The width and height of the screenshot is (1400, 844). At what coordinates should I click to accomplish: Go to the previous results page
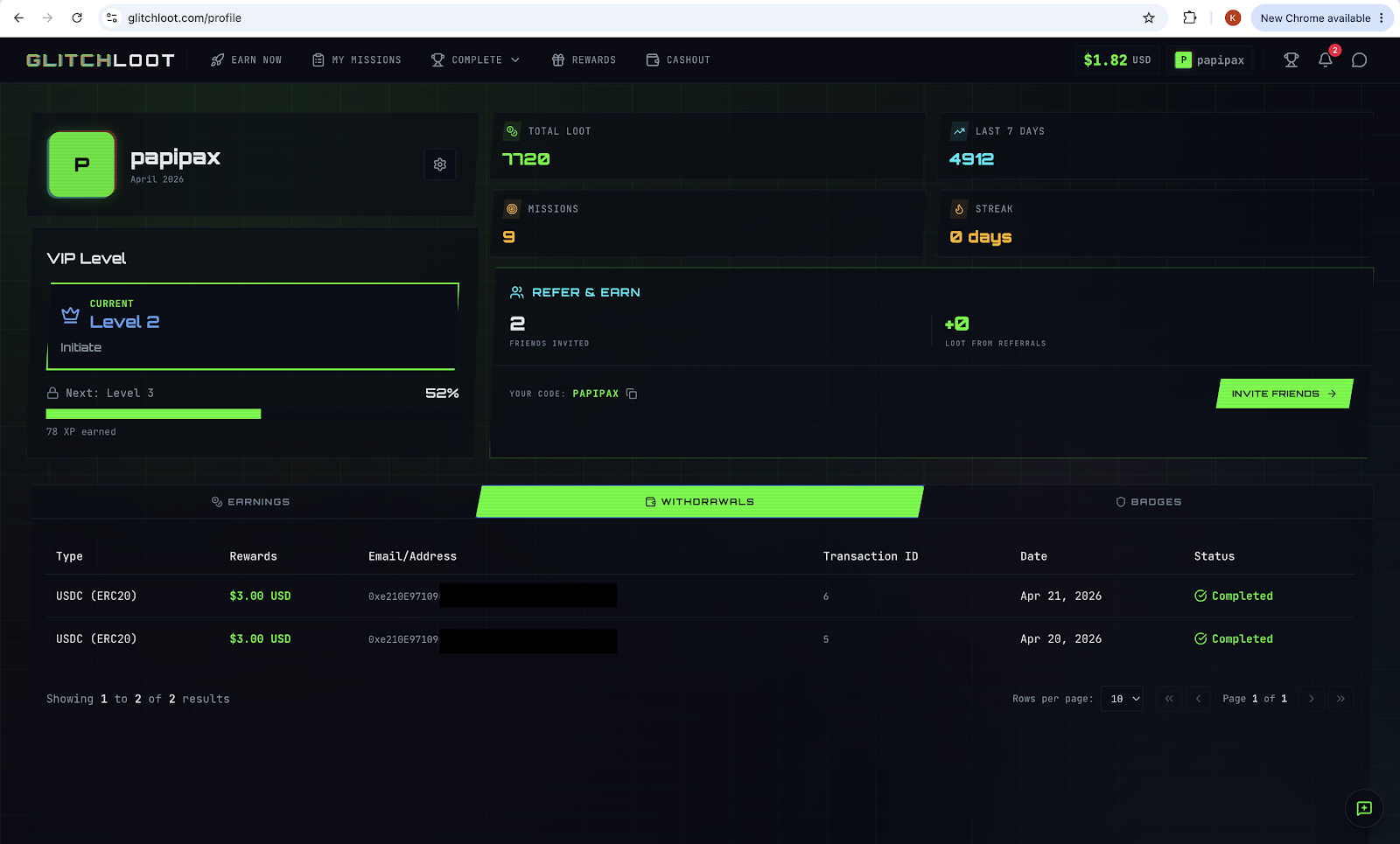tap(1198, 699)
